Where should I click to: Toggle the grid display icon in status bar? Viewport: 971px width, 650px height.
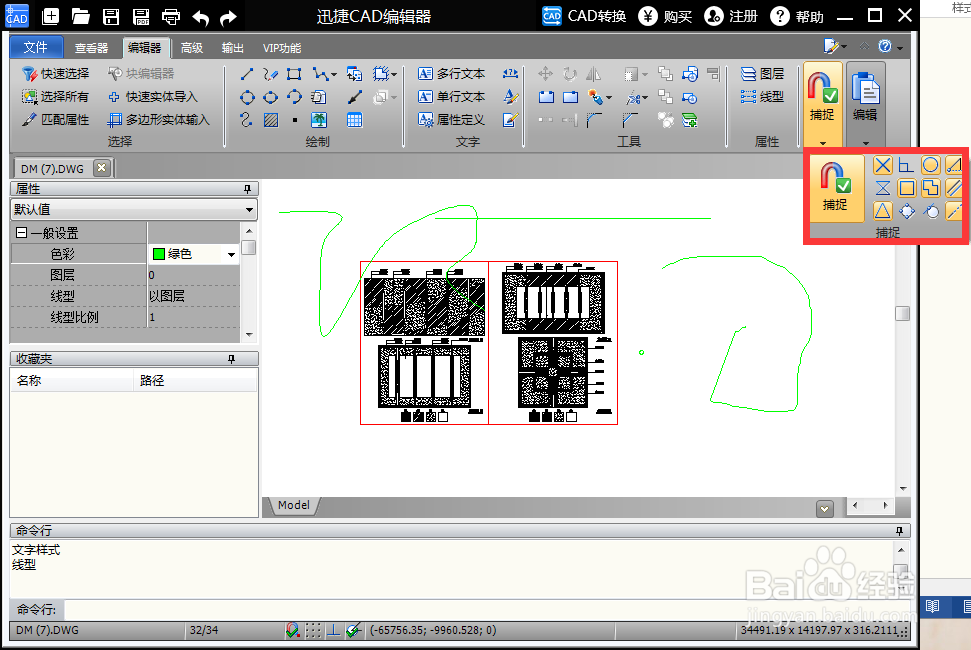[x=313, y=631]
